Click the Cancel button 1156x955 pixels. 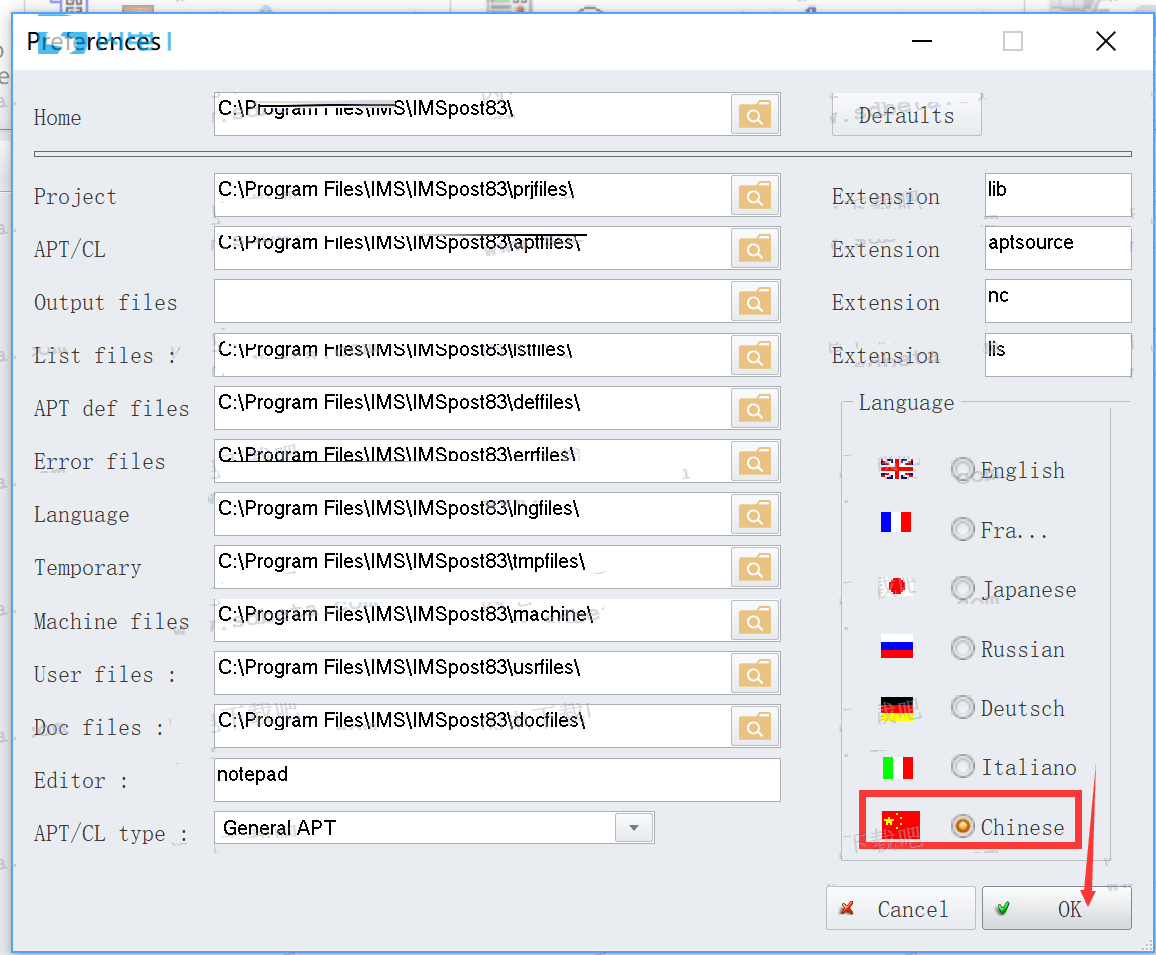pos(901,909)
